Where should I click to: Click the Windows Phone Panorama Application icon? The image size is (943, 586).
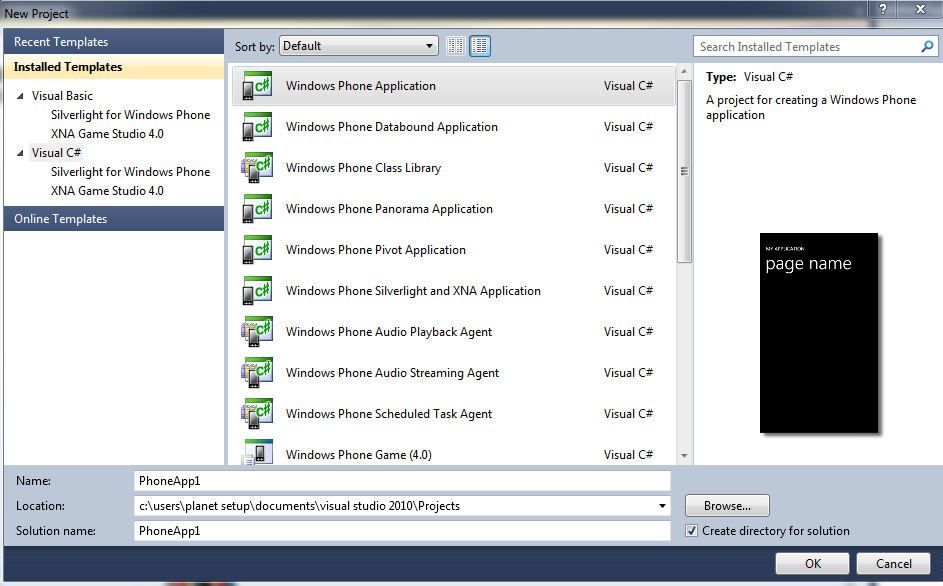tap(257, 209)
